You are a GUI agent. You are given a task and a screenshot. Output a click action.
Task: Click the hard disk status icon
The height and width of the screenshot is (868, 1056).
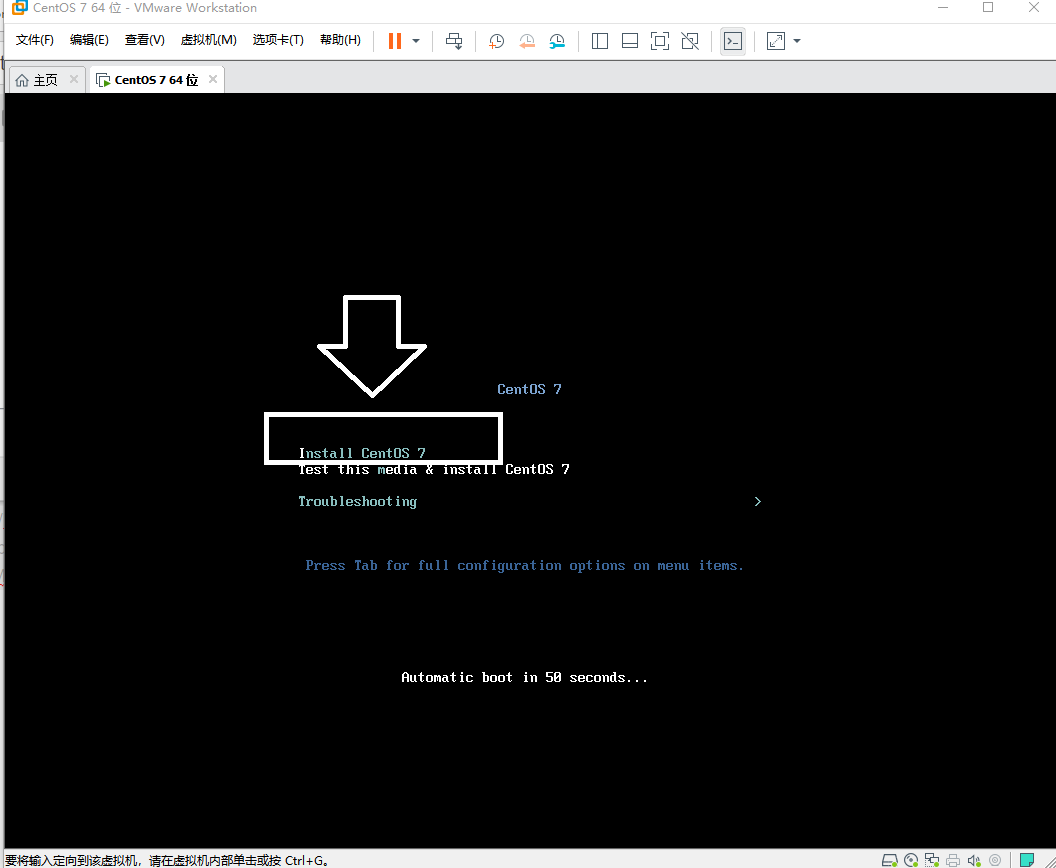(x=890, y=860)
